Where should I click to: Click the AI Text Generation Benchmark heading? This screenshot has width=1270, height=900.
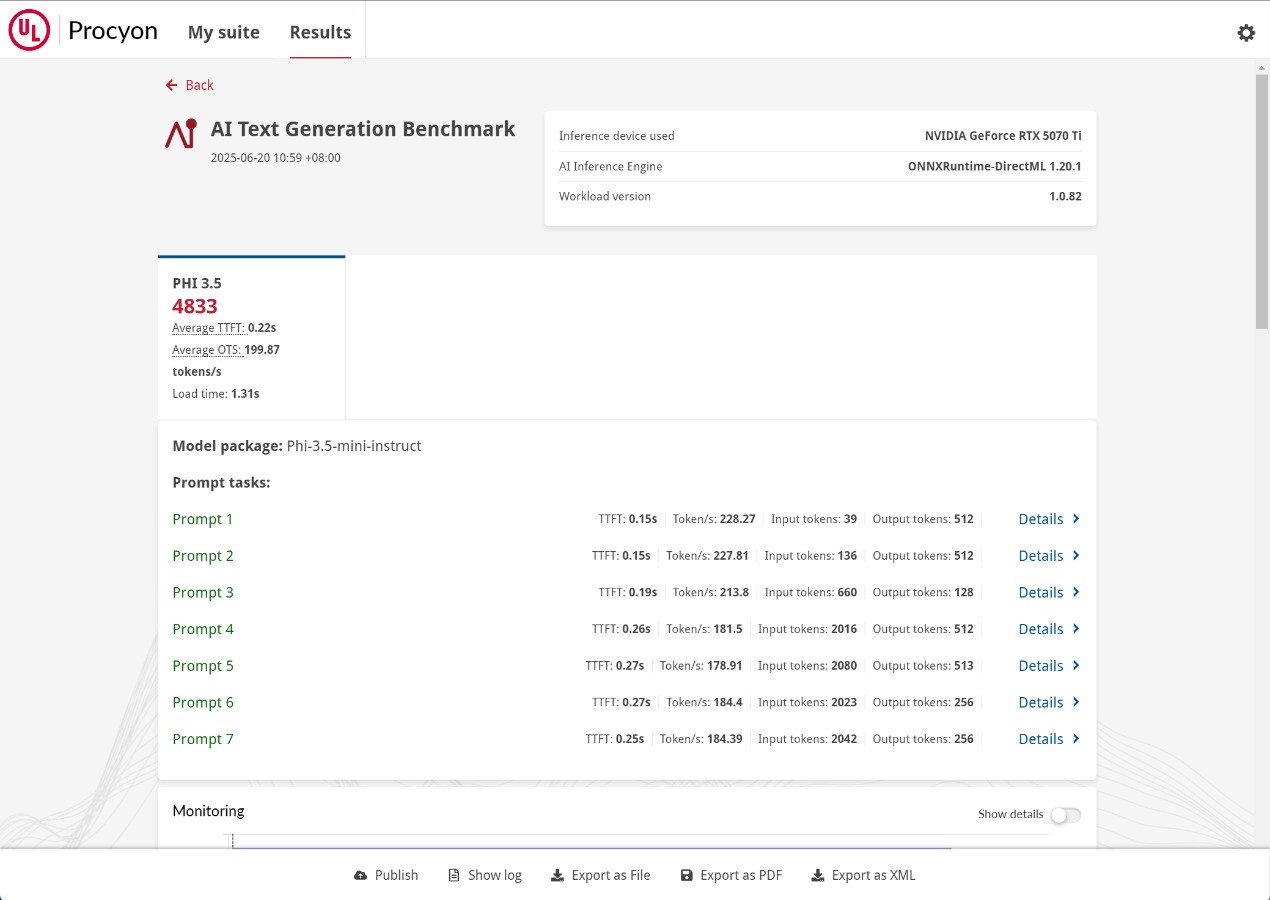(363, 129)
